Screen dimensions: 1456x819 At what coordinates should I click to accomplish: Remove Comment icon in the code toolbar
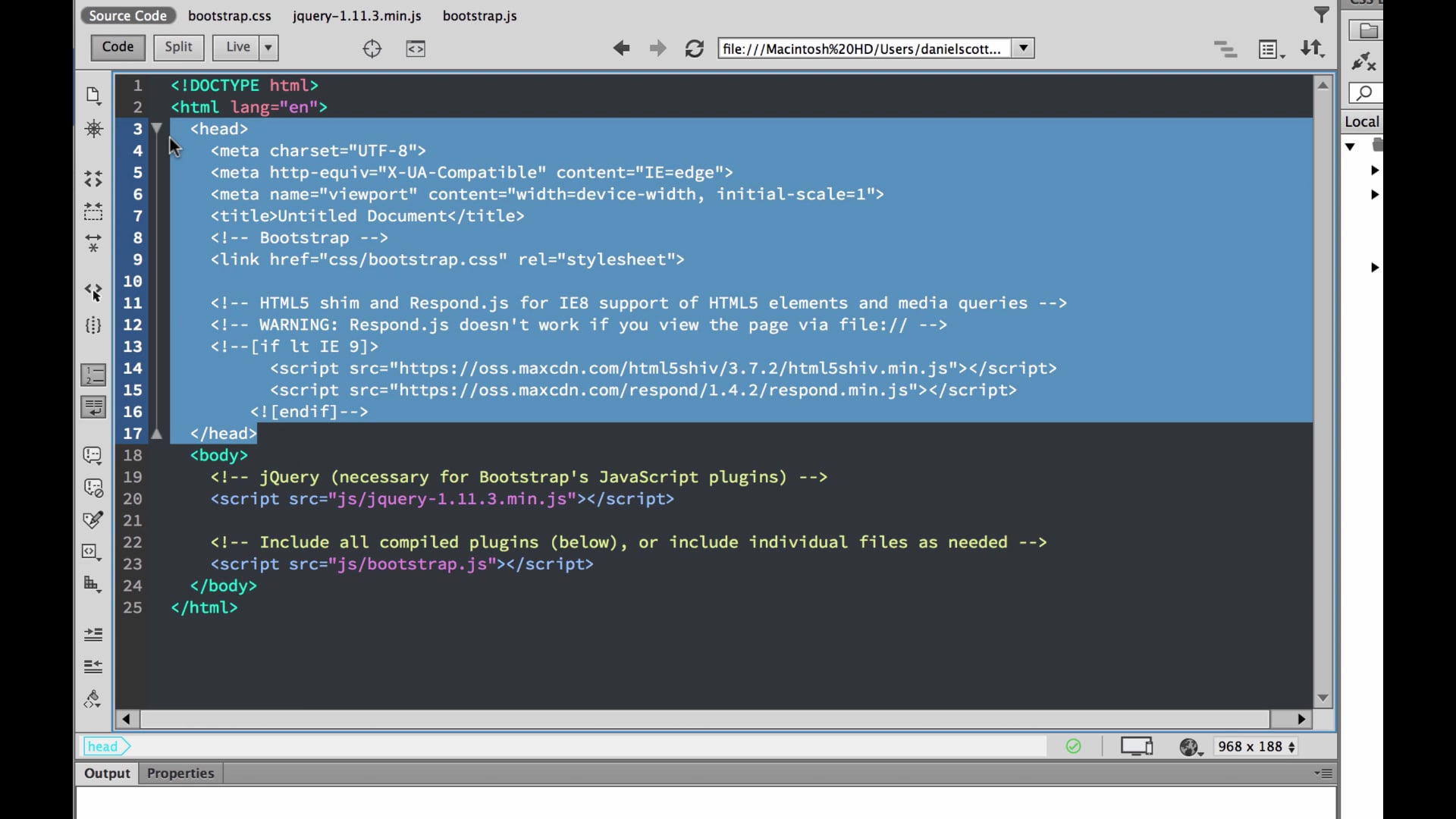coord(93,488)
